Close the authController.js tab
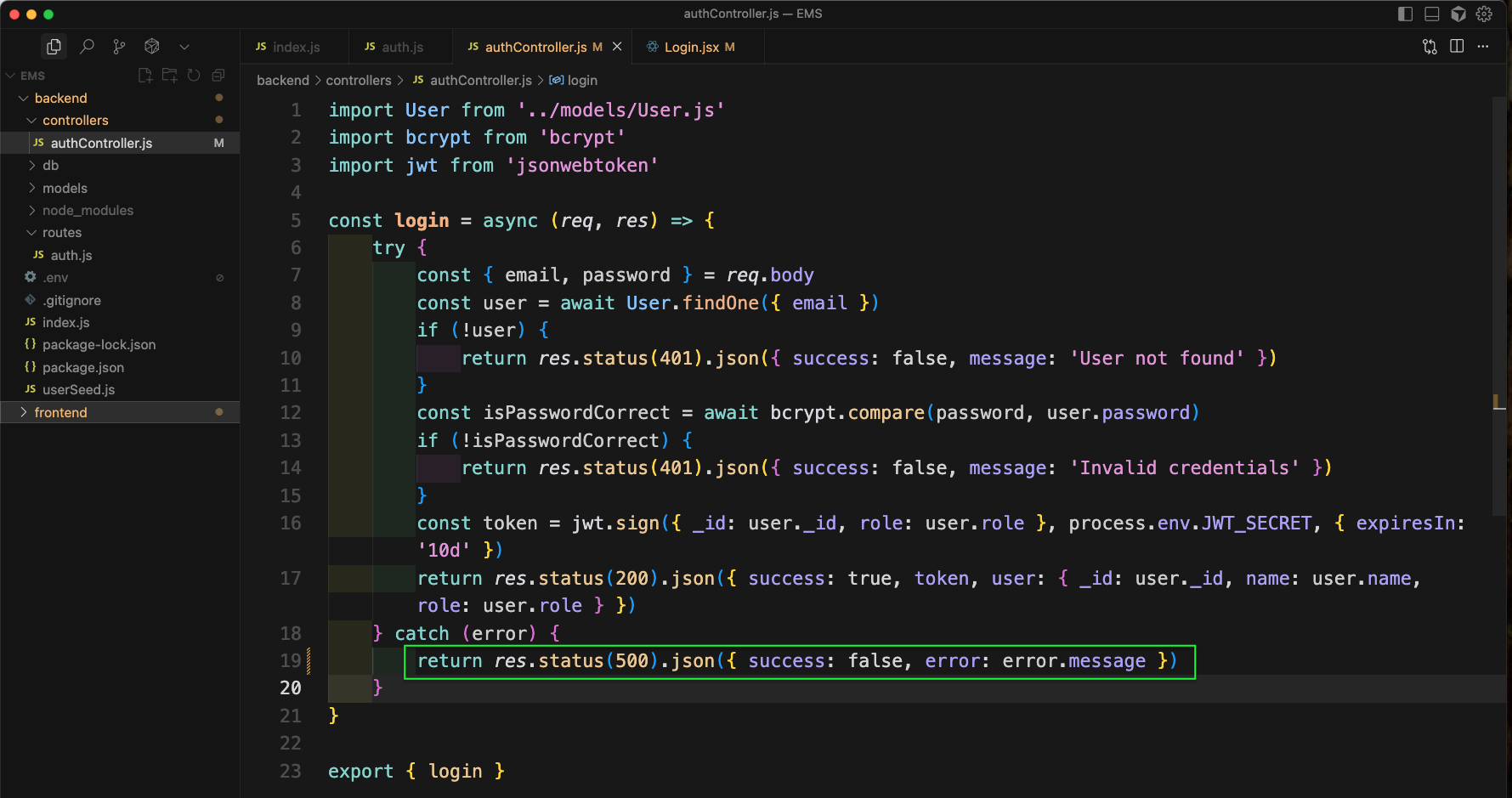Viewport: 1512px width, 798px height. click(617, 47)
